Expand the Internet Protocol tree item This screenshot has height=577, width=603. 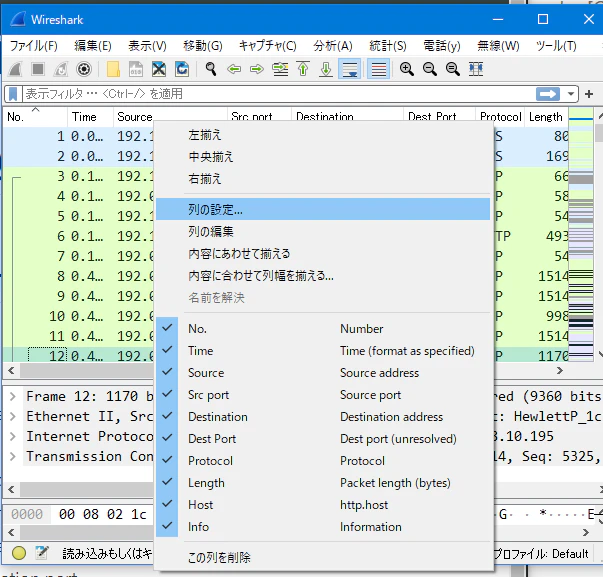coord(13,436)
